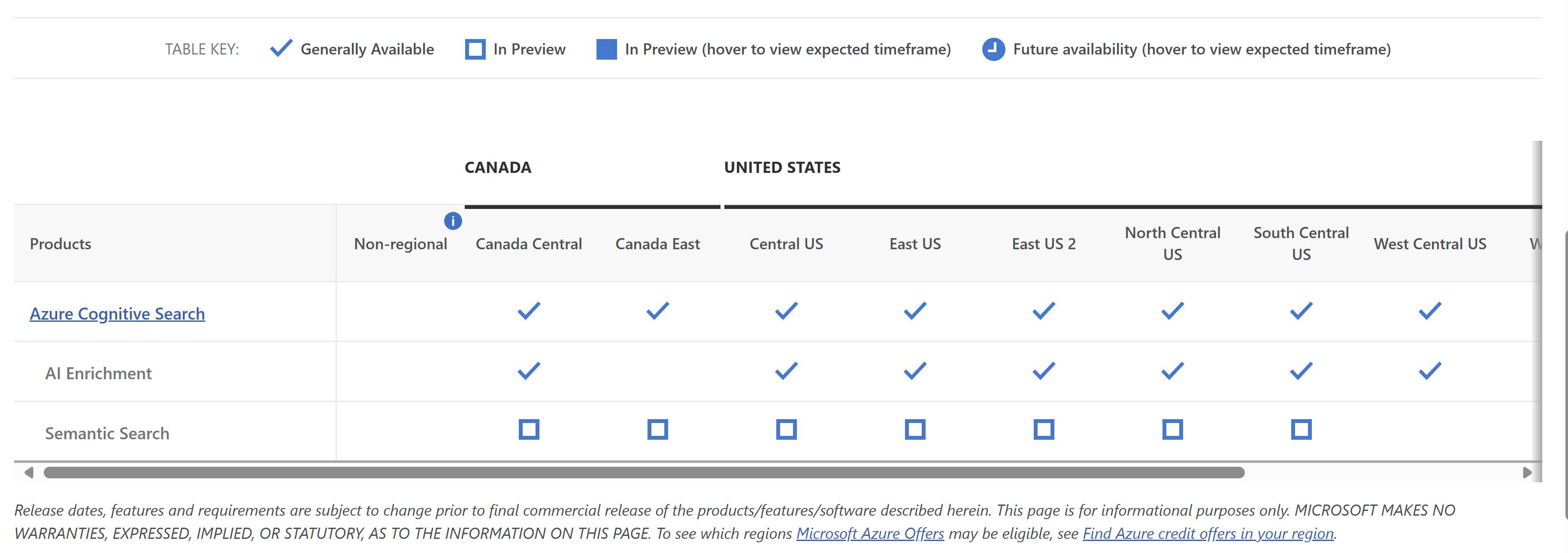Viewport: 1568px width, 553px height.
Task: Click the In Preview hollow square in table key
Action: pyautogui.click(x=475, y=49)
